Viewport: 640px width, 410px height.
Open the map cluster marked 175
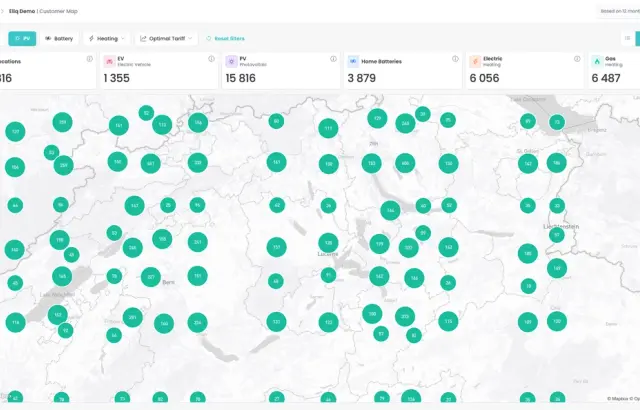[x=448, y=321]
